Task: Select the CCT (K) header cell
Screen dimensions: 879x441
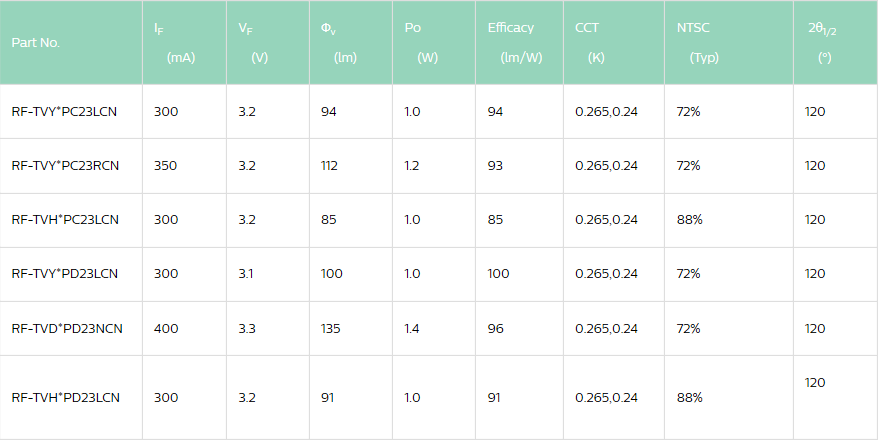Action: click(590, 42)
